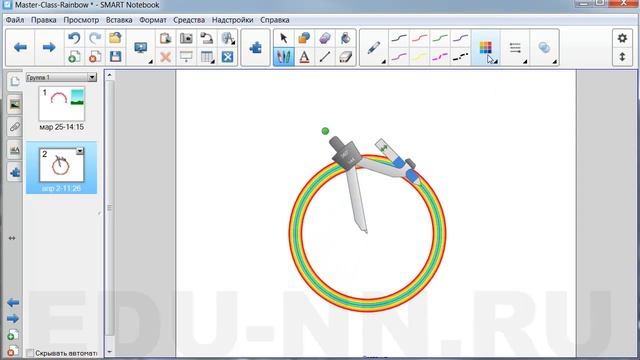Open the Просмотр menu
This screenshot has width=640, height=360.
[x=81, y=20]
